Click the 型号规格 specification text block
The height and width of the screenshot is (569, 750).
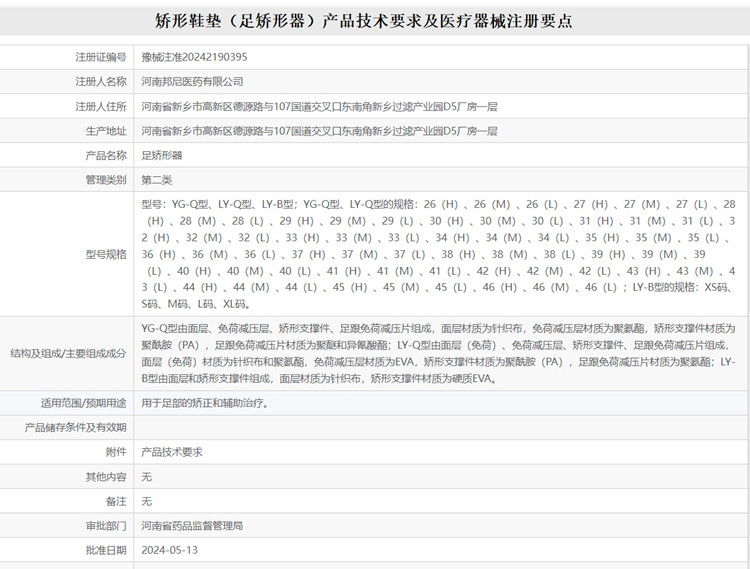pos(438,254)
